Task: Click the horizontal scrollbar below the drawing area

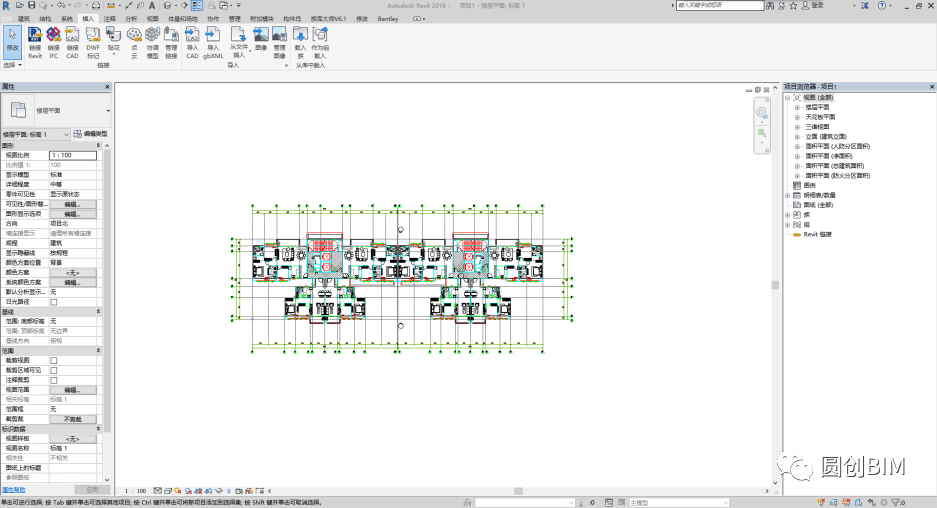Action: click(x=519, y=491)
